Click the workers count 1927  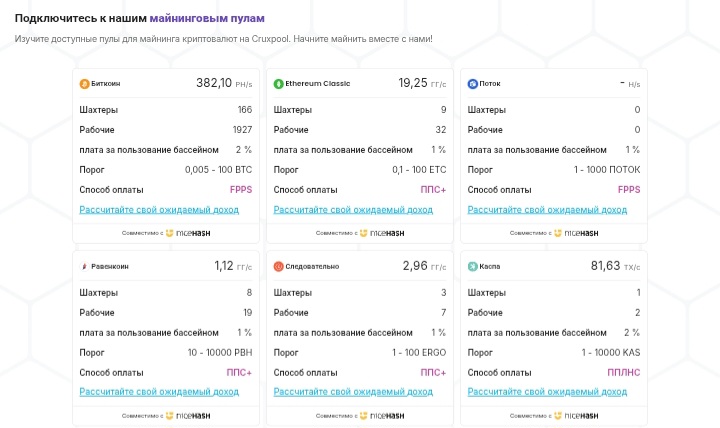(x=242, y=130)
